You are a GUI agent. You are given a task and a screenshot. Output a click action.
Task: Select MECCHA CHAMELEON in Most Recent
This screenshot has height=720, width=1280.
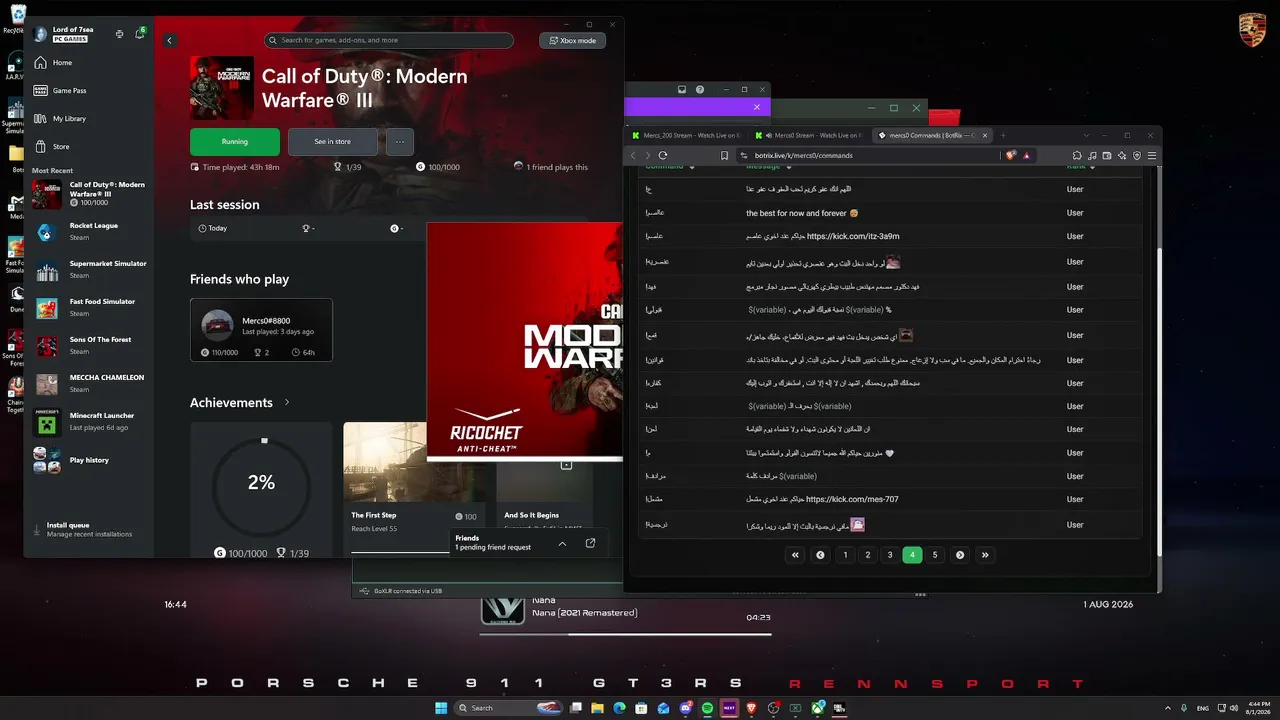click(89, 384)
